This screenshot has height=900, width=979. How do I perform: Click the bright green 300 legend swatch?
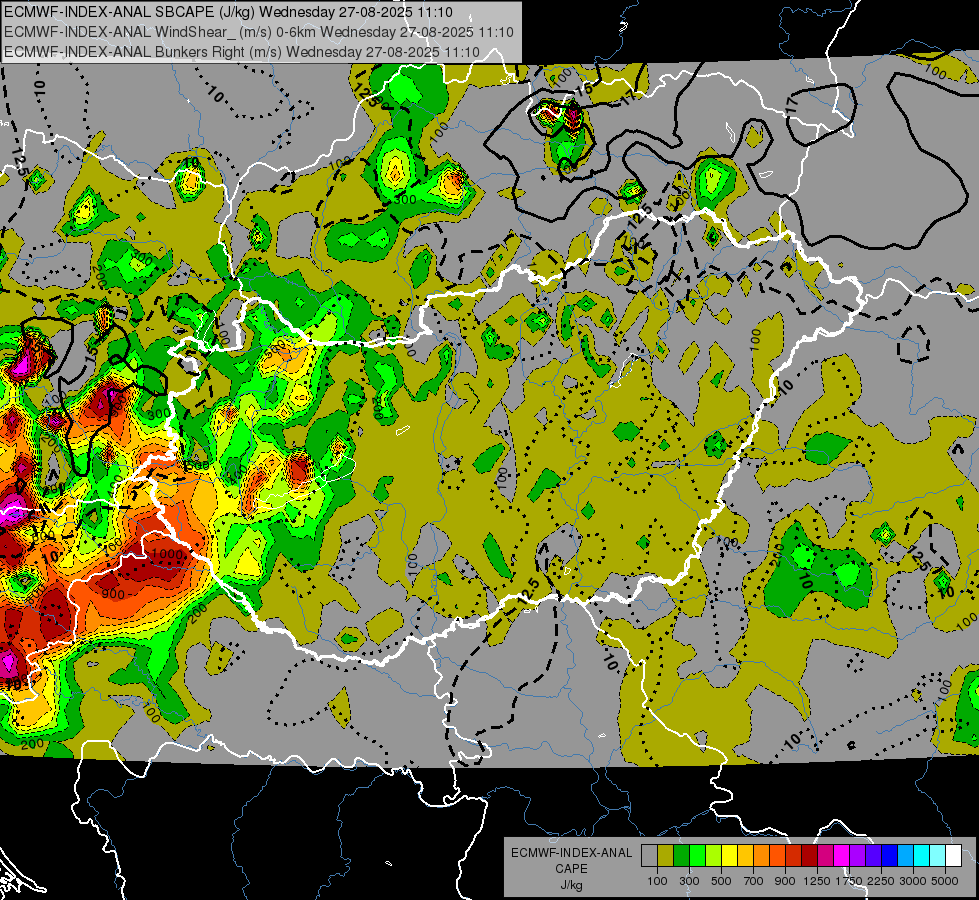(x=697, y=855)
